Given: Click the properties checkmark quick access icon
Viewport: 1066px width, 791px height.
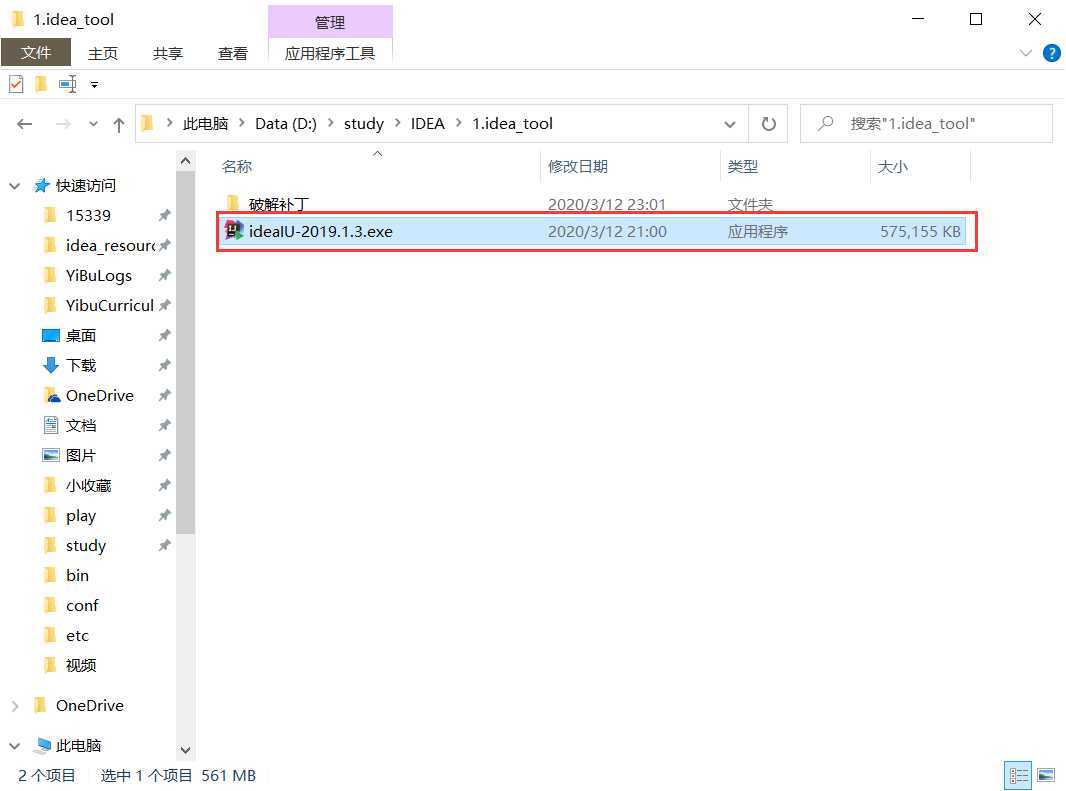Looking at the screenshot, I should (16, 84).
